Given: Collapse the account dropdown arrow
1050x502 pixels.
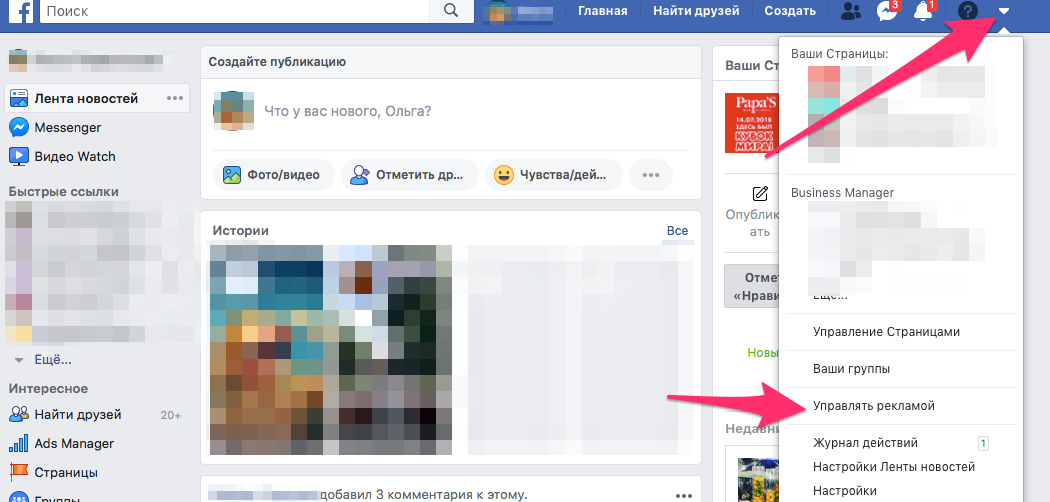Looking at the screenshot, I should point(1004,11).
